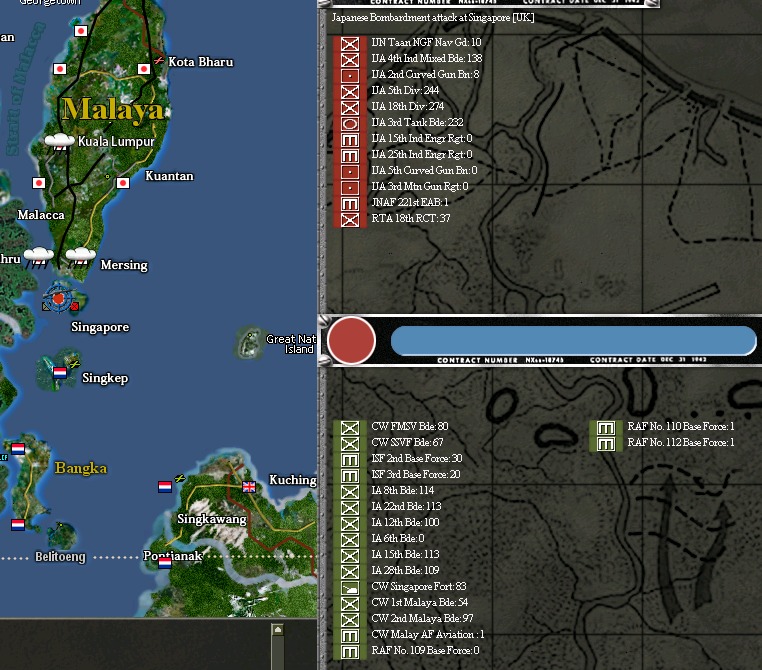Click the Singapore target crosshair on map
This screenshot has width=762, height=670.
pyautogui.click(x=58, y=298)
